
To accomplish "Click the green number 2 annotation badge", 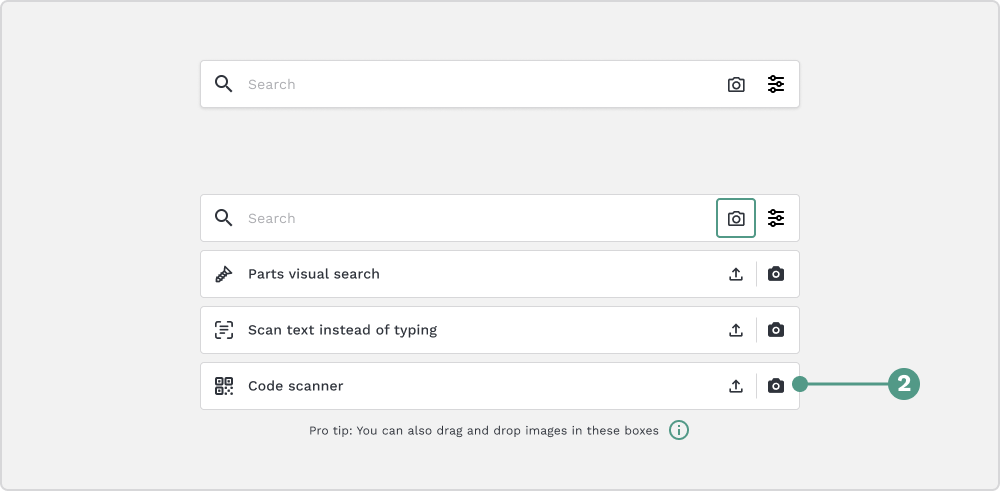I will (904, 384).
